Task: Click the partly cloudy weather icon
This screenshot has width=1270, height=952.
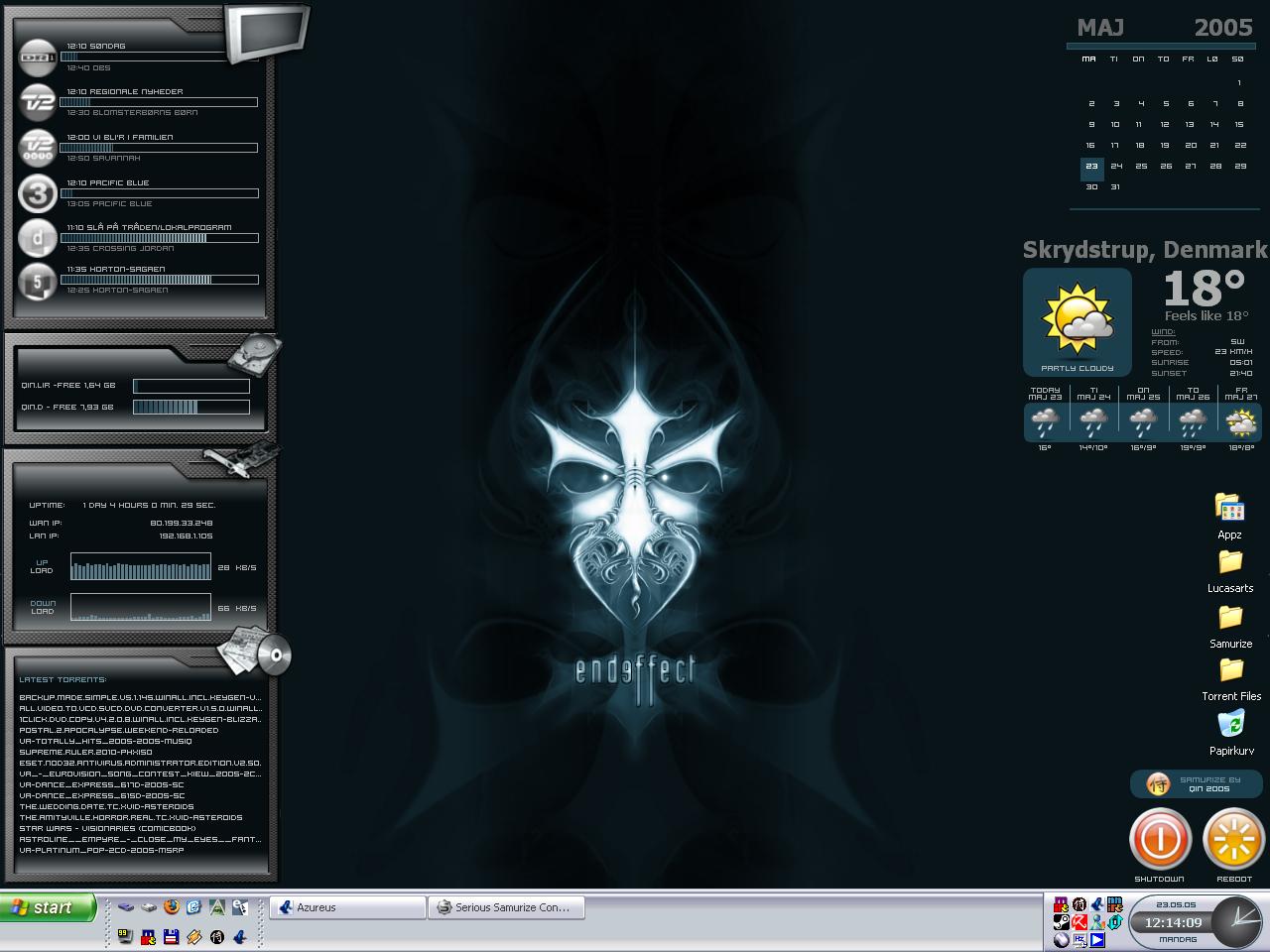Action: pos(1077,319)
